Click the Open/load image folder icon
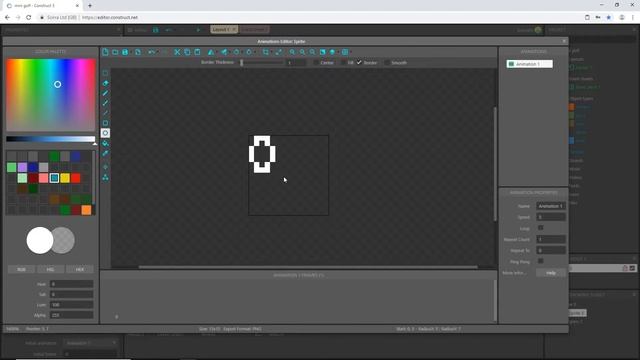640x360 pixels. pos(115,52)
